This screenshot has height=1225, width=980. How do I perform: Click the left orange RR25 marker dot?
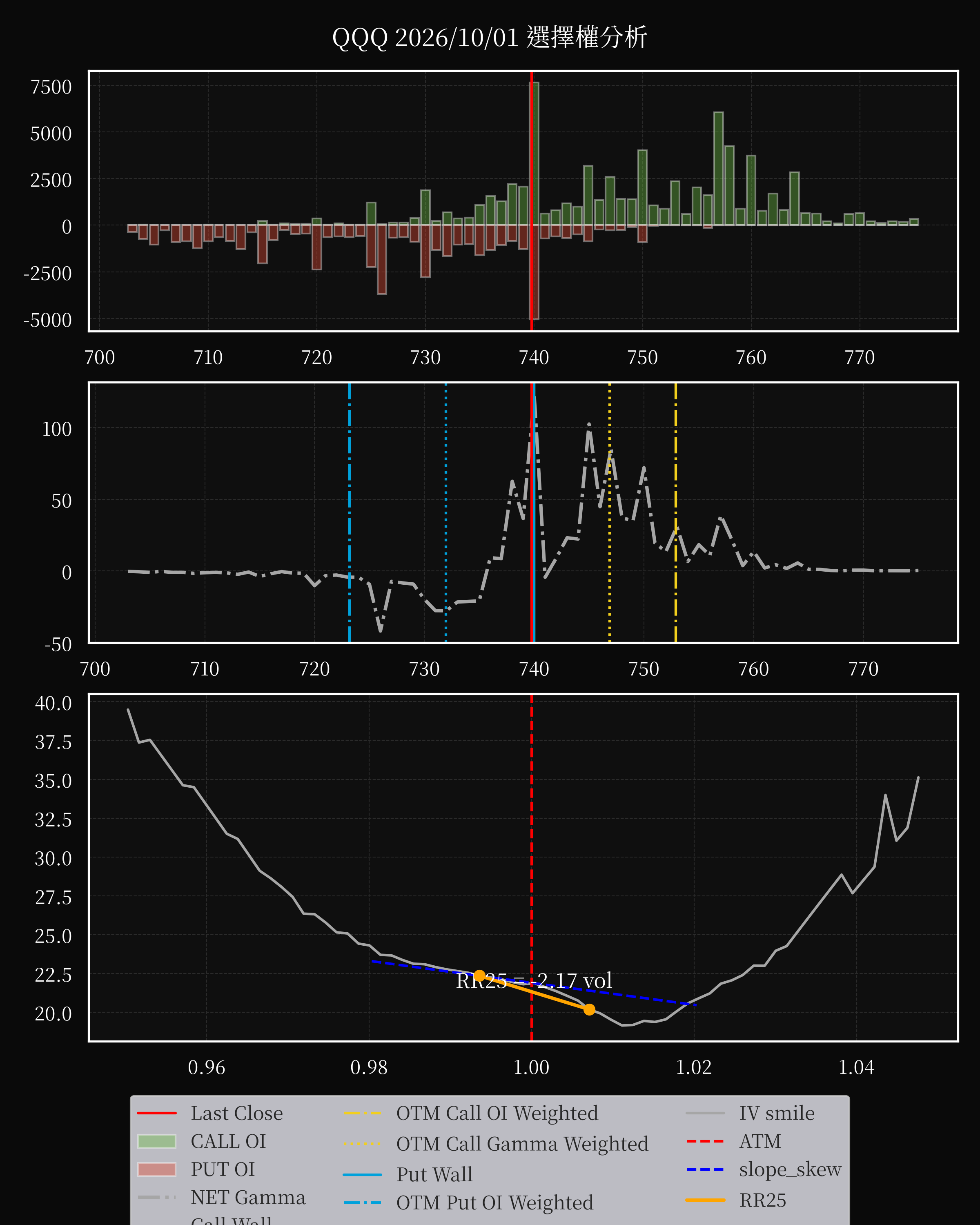pyautogui.click(x=479, y=976)
